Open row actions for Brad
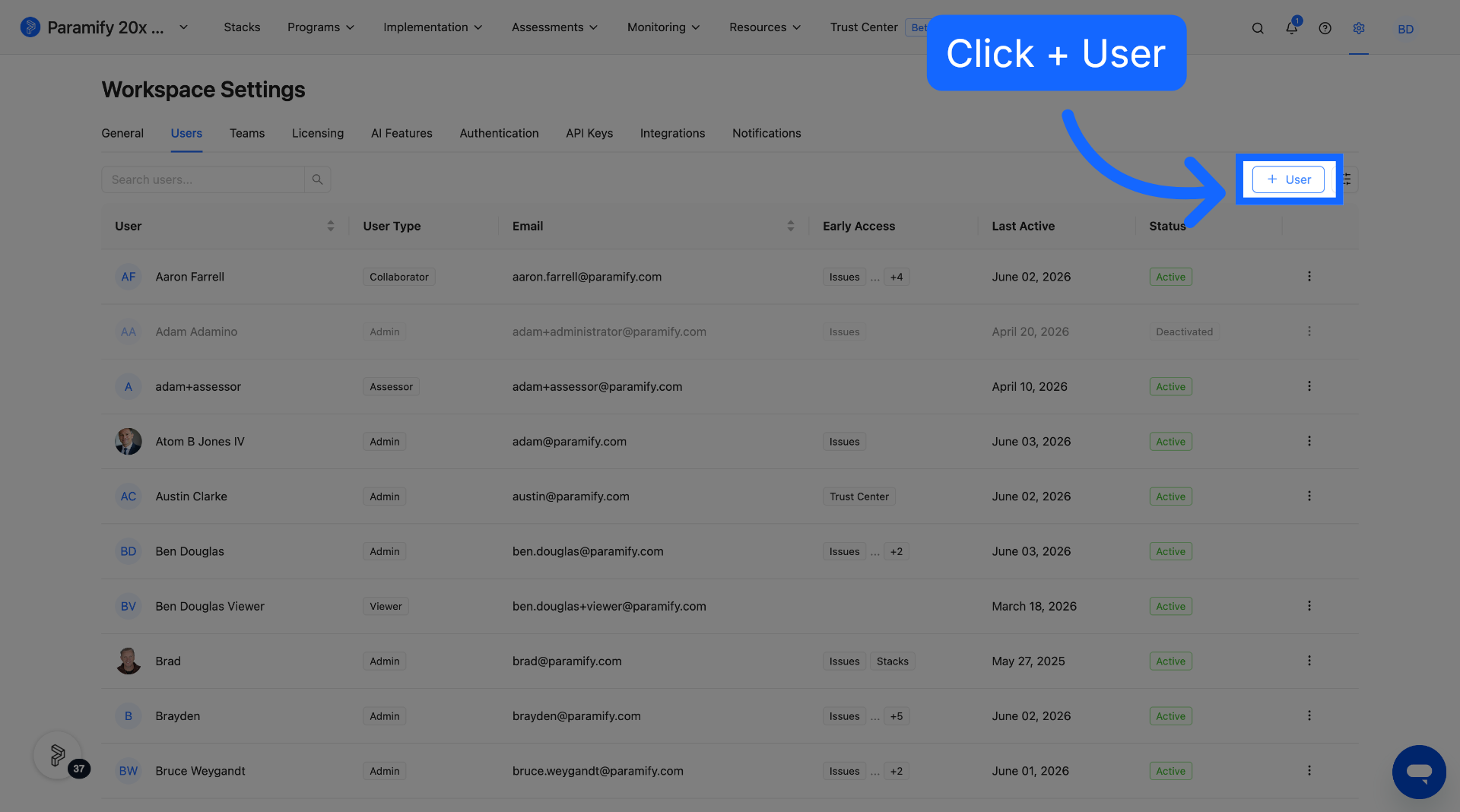This screenshot has width=1460, height=812. coord(1309,661)
